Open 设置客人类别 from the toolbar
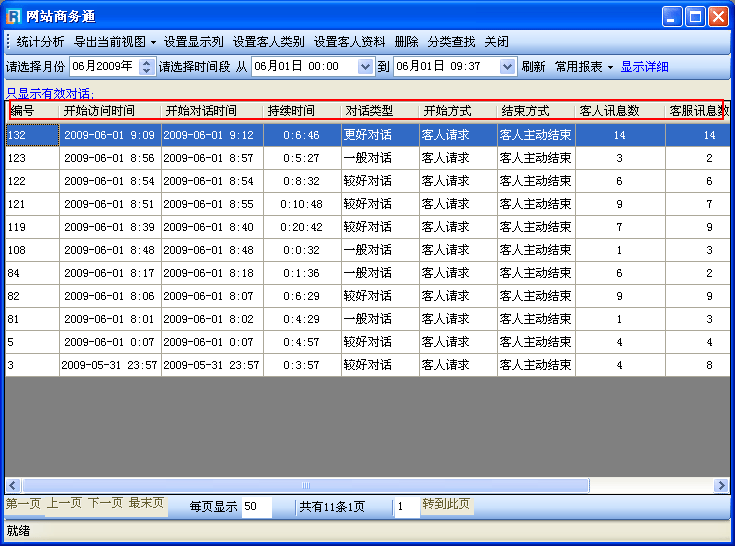Screen dimensions: 735x546 (268, 42)
